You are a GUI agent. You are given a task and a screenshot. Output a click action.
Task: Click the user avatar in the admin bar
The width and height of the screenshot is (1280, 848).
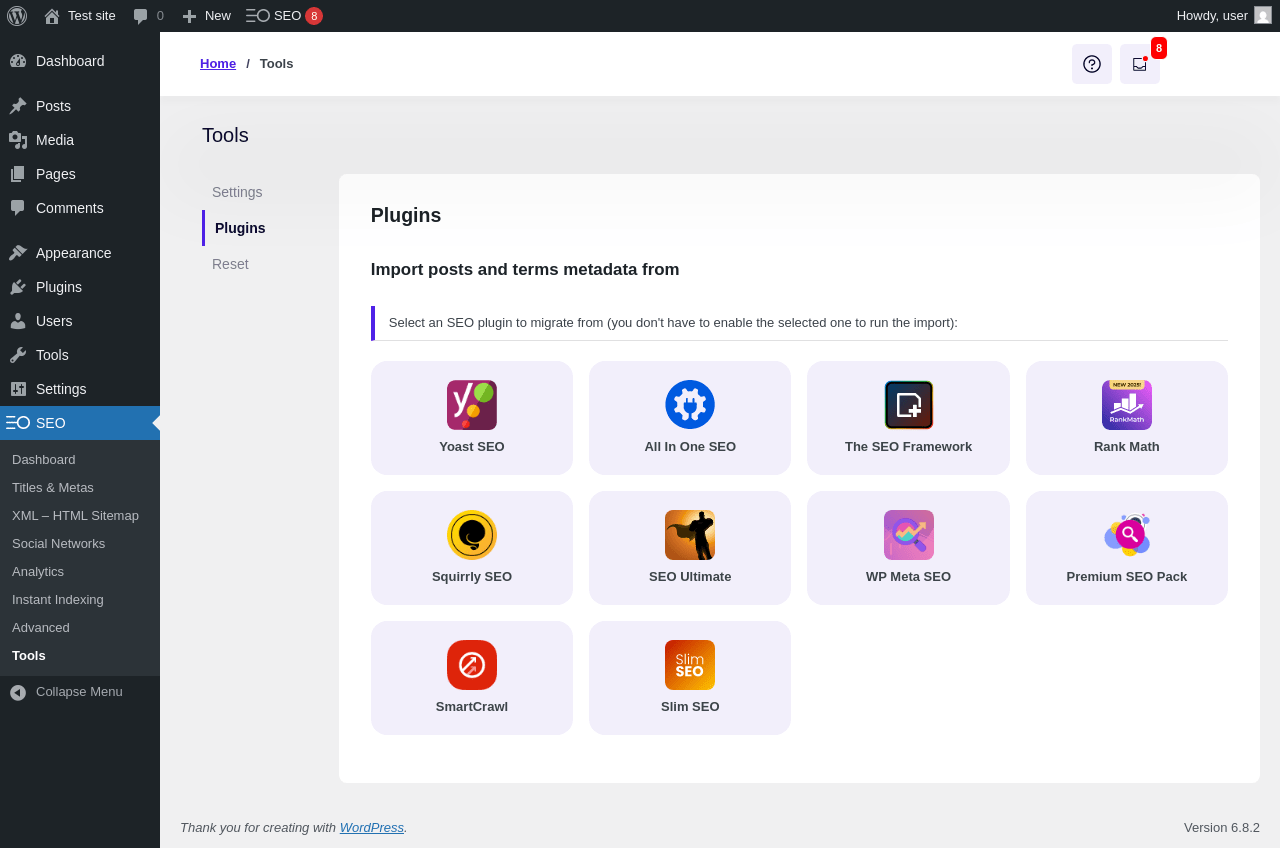pyautogui.click(x=1263, y=16)
